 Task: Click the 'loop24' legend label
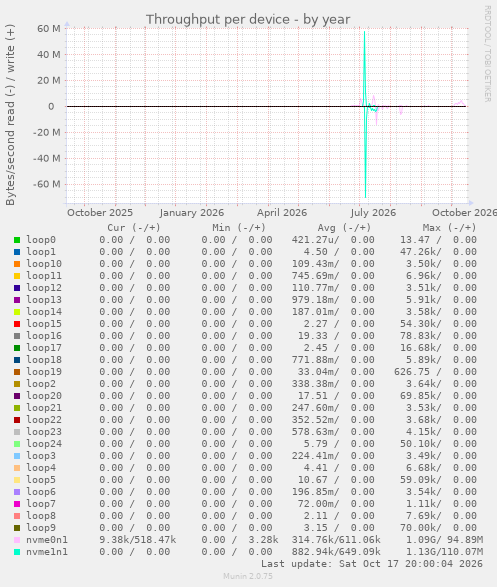pyautogui.click(x=44, y=443)
